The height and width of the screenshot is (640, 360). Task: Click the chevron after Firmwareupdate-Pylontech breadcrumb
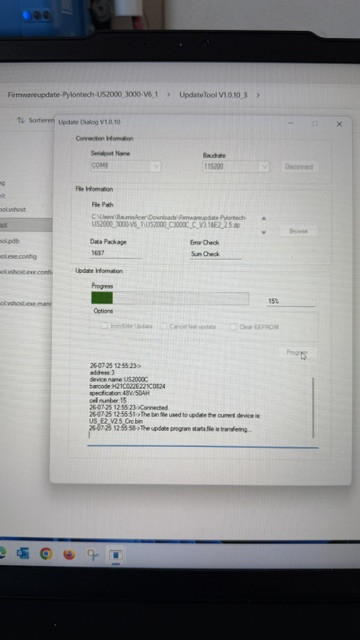point(169,95)
